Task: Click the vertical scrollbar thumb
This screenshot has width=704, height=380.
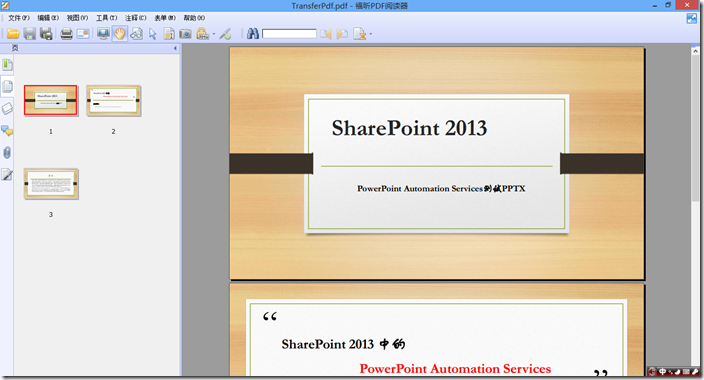Action: click(695, 128)
